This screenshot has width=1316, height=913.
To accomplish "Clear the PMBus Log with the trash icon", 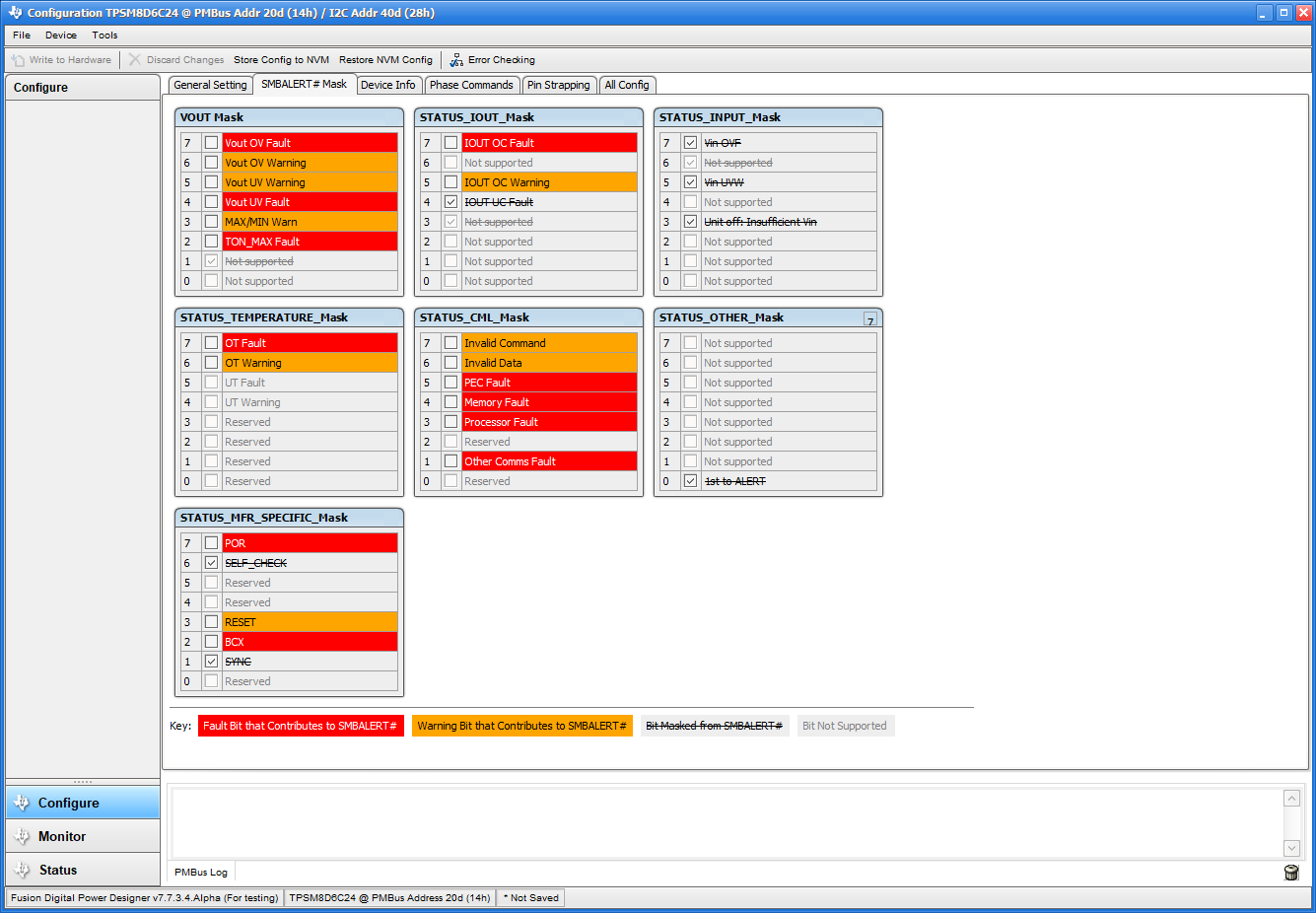I will [x=1291, y=872].
